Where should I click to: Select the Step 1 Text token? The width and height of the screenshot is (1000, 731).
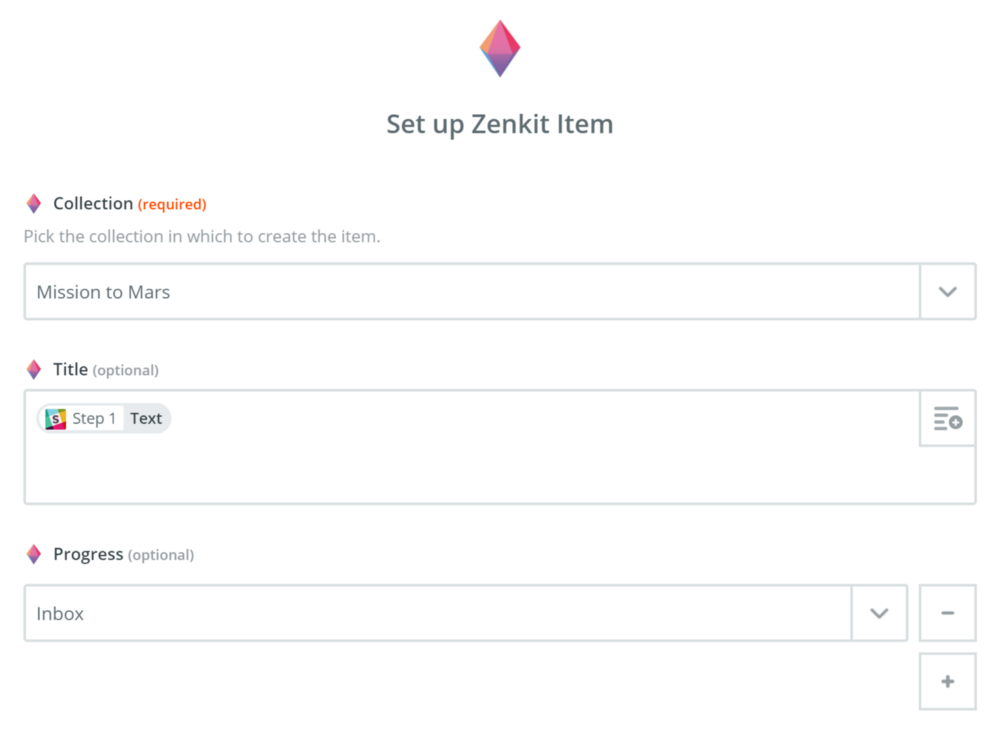104,418
